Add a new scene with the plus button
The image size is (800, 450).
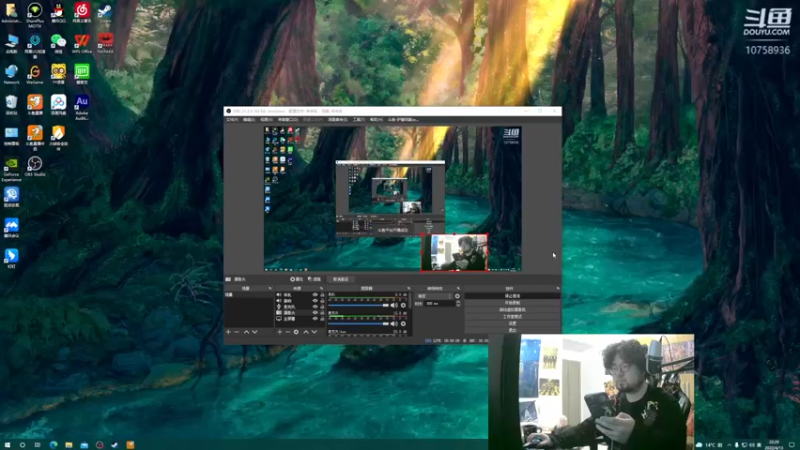[x=228, y=332]
